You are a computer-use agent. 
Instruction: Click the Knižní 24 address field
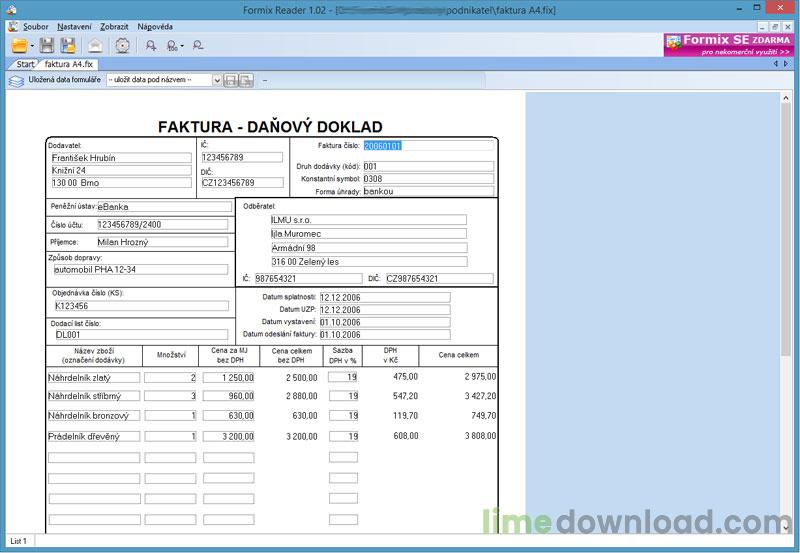click(121, 170)
